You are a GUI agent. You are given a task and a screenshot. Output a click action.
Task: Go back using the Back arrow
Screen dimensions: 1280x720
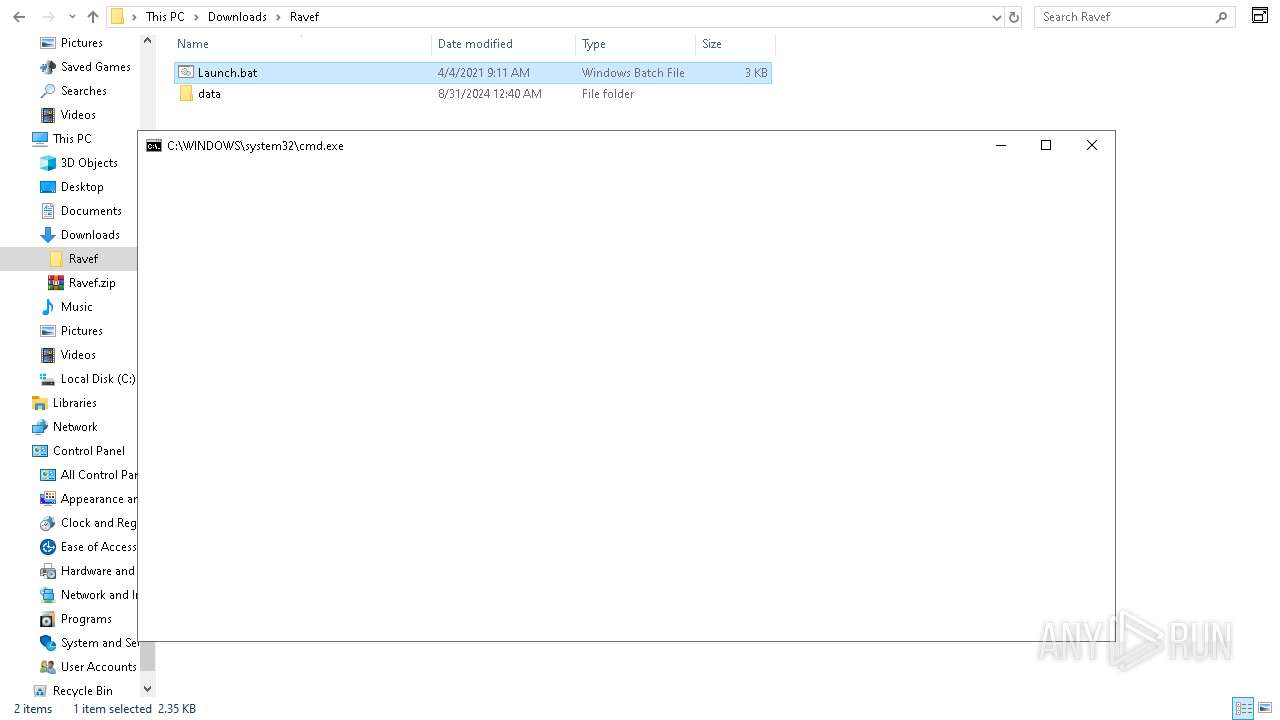(18, 17)
